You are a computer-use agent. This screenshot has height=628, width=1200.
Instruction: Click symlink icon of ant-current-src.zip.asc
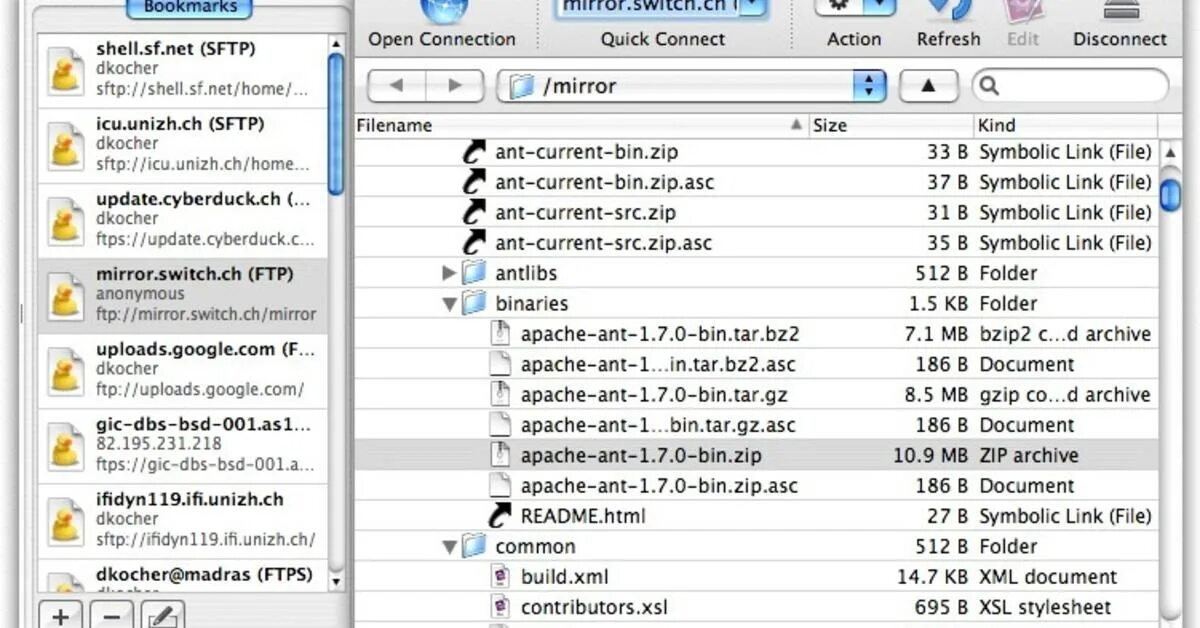pos(474,243)
